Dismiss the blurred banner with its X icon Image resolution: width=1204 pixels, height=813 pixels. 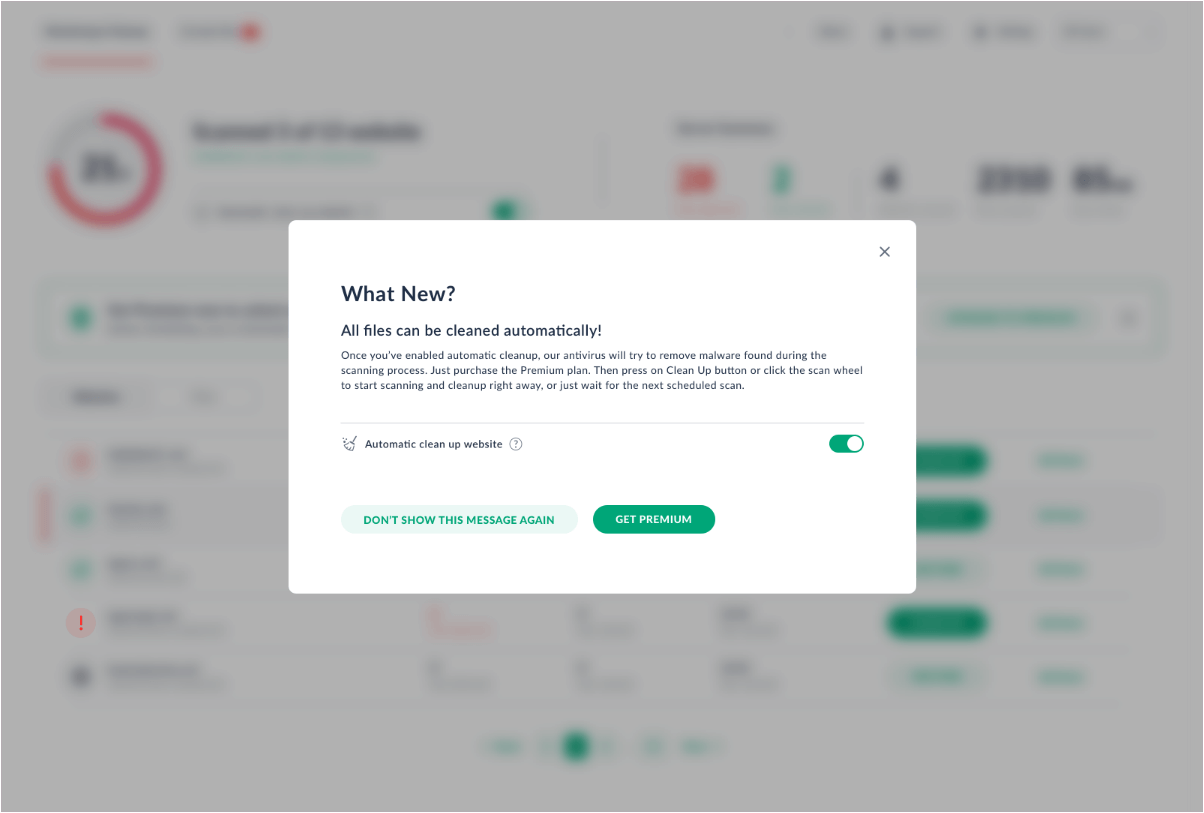[1129, 318]
